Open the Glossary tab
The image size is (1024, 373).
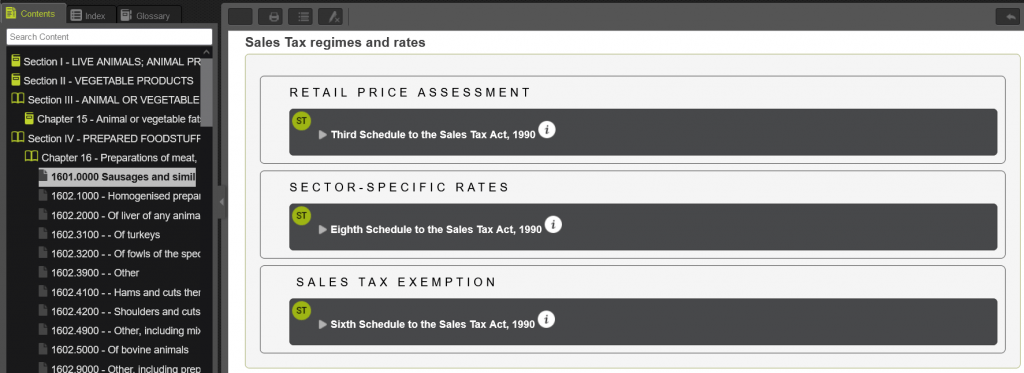point(146,16)
